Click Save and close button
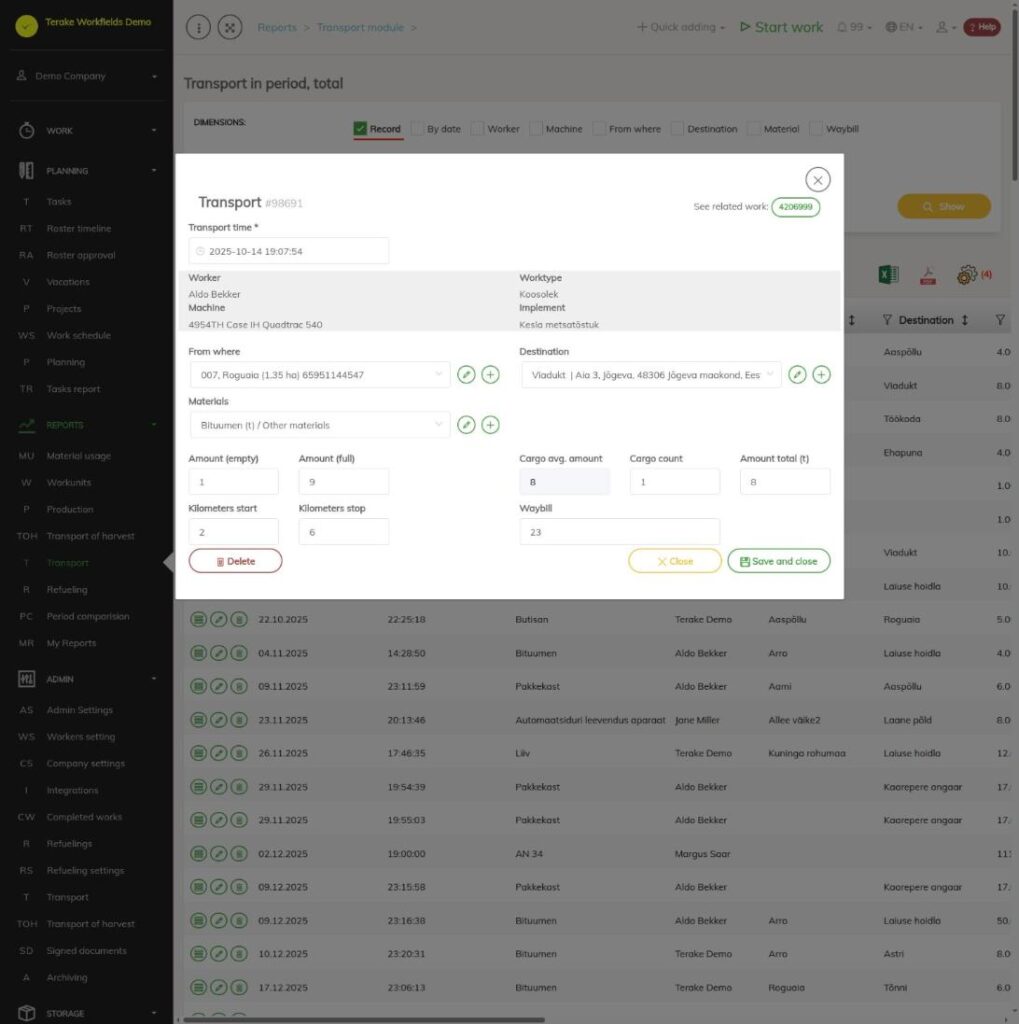This screenshot has height=1024, width=1019. 779,561
